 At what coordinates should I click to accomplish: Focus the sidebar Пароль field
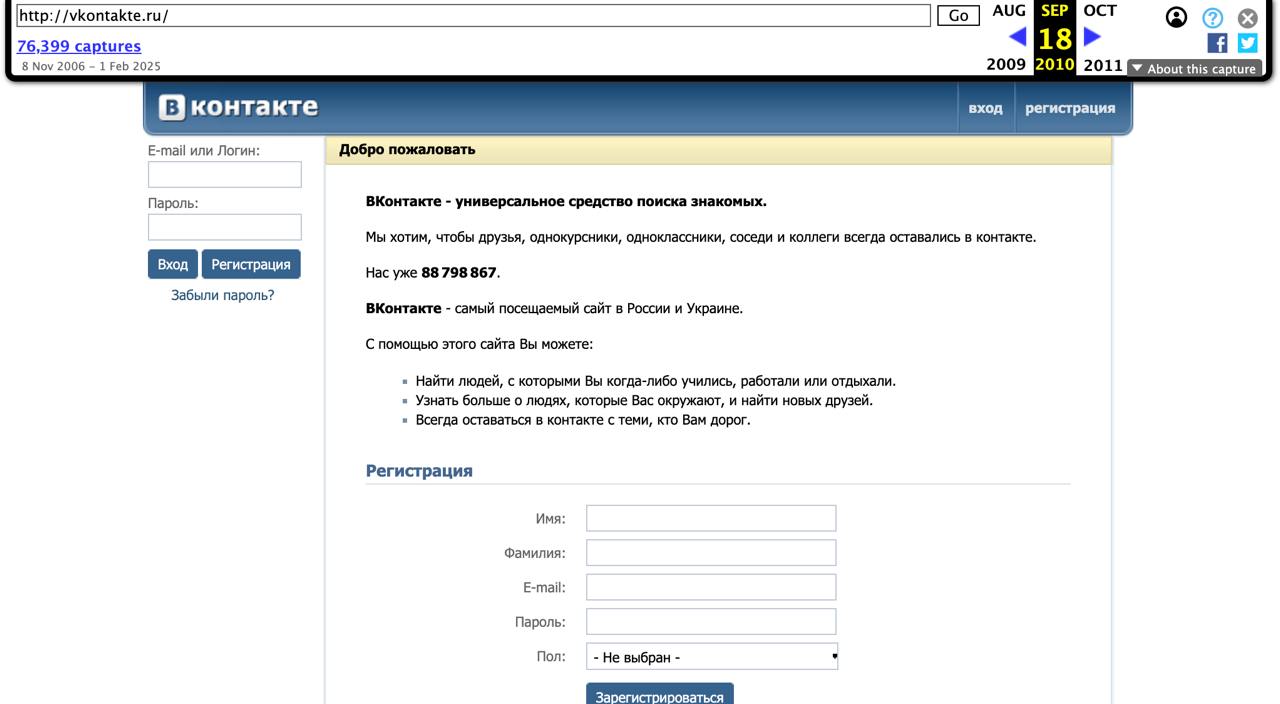click(x=225, y=227)
